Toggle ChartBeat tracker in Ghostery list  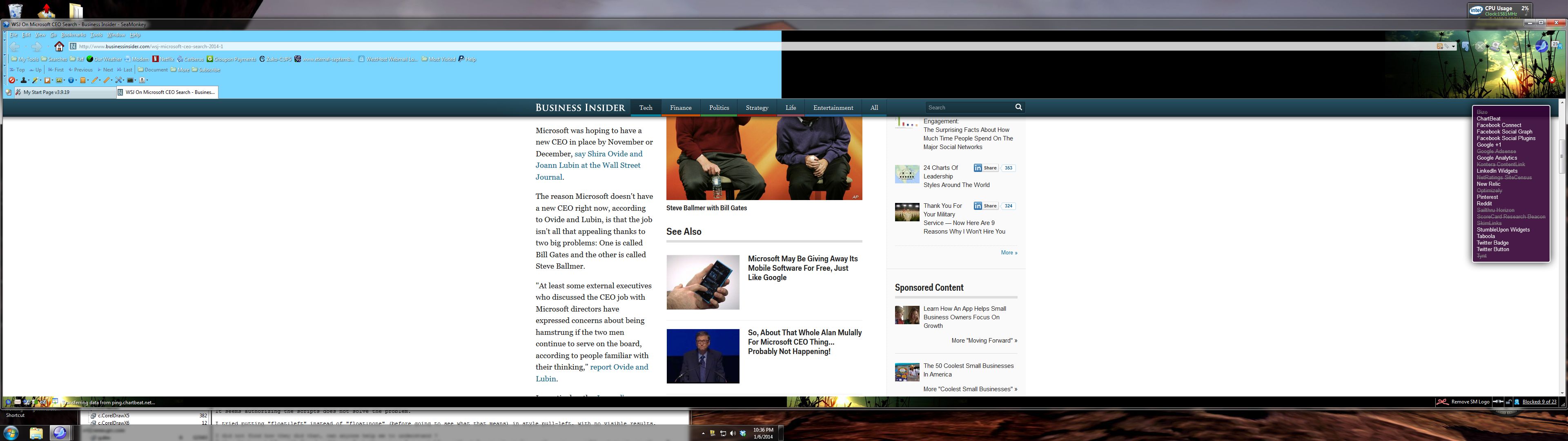point(1489,119)
